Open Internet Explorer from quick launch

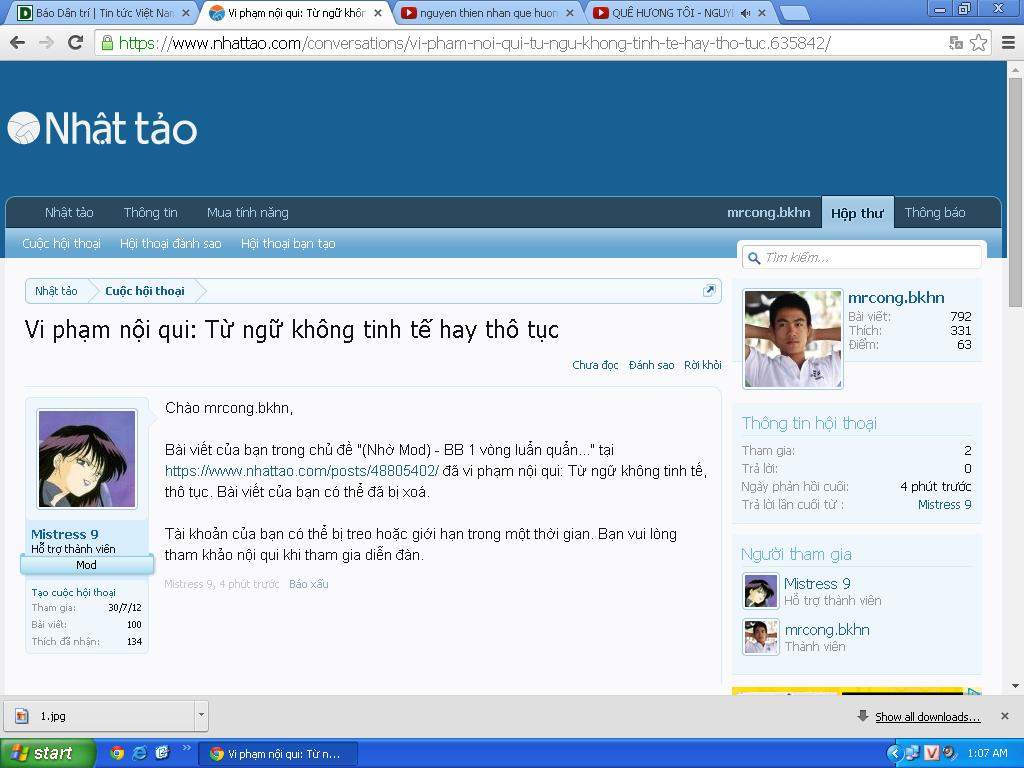[140, 753]
